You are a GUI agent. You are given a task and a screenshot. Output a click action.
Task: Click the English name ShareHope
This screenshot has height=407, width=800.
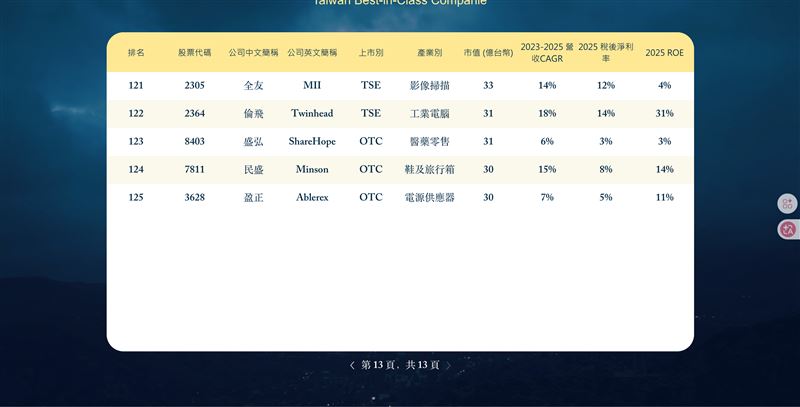(x=312, y=141)
